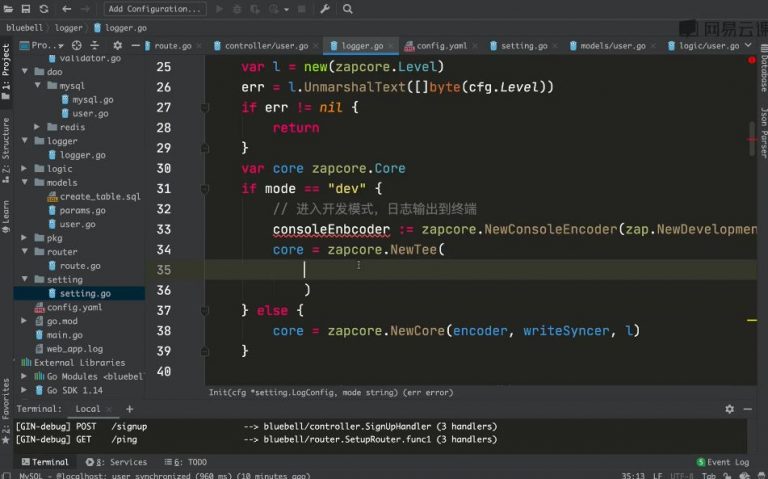This screenshot has height=479, width=768.
Task: Switch to the config.yaml tab
Action: pyautogui.click(x=441, y=45)
